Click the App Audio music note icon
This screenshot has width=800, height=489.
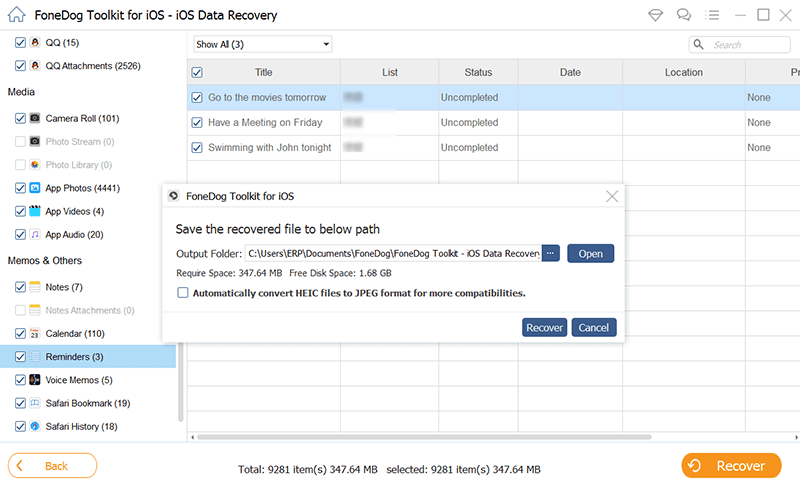tap(35, 234)
